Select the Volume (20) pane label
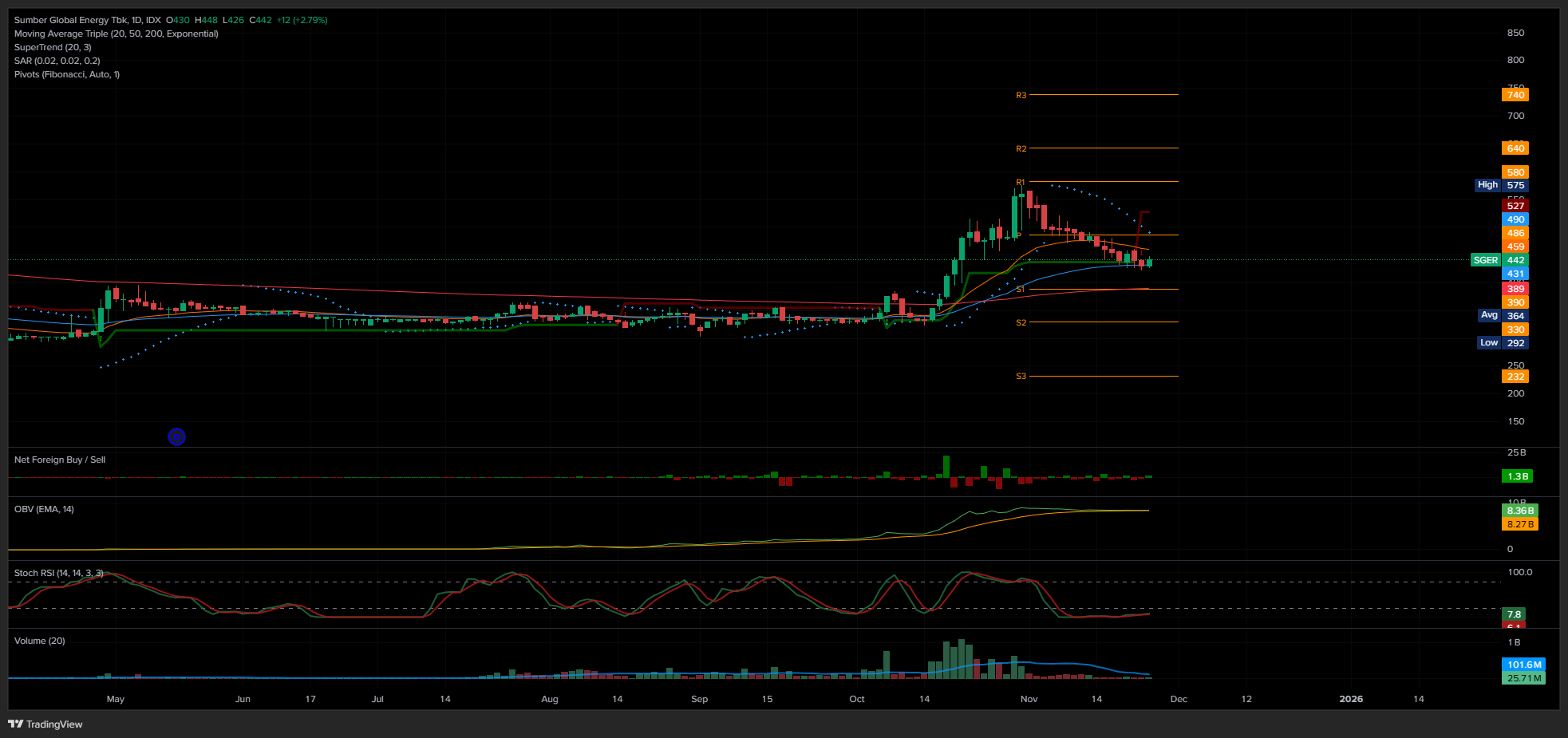The height and width of the screenshot is (738, 1568). (x=39, y=641)
